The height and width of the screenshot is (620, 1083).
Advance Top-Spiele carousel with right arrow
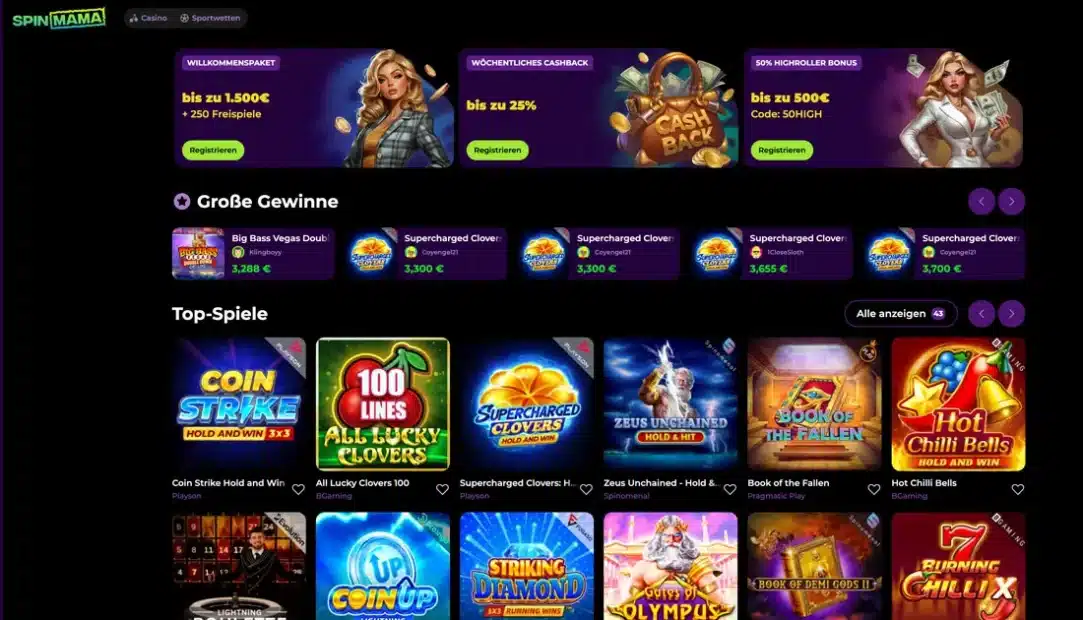click(1011, 313)
